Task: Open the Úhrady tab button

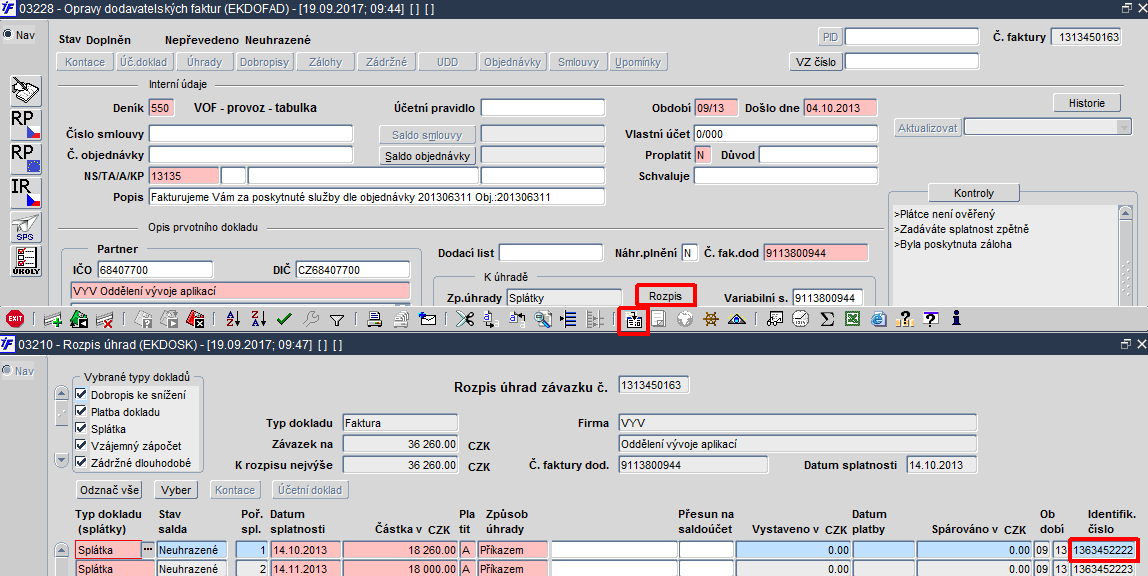Action: (x=204, y=62)
